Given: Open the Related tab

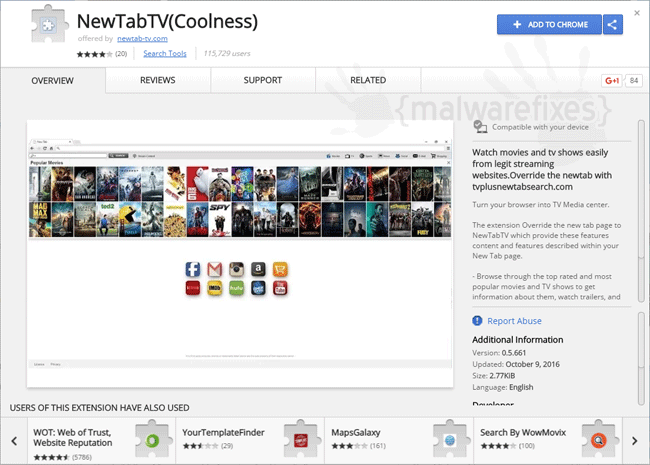Looking at the screenshot, I should click(368, 80).
